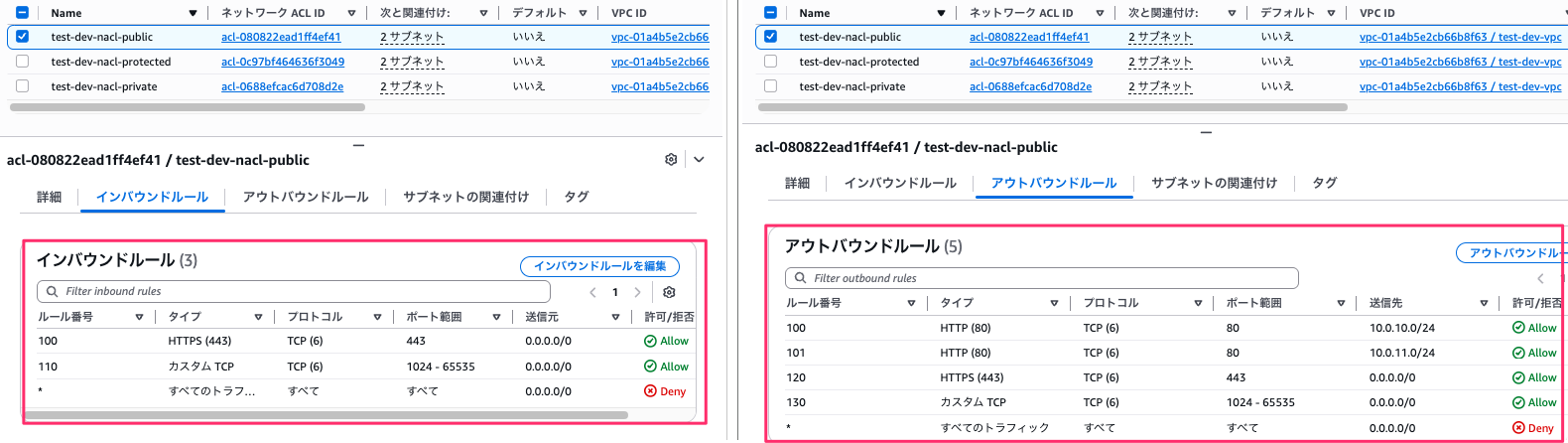Go to next page of inbound rules
The image size is (1568, 443).
(x=637, y=292)
